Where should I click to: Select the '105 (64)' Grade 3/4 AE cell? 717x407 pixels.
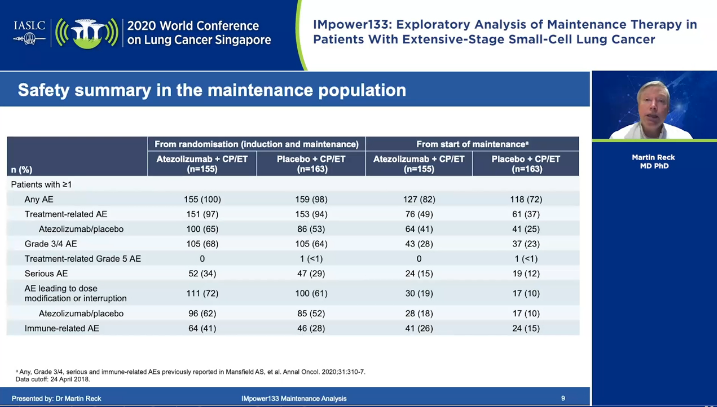311,244
